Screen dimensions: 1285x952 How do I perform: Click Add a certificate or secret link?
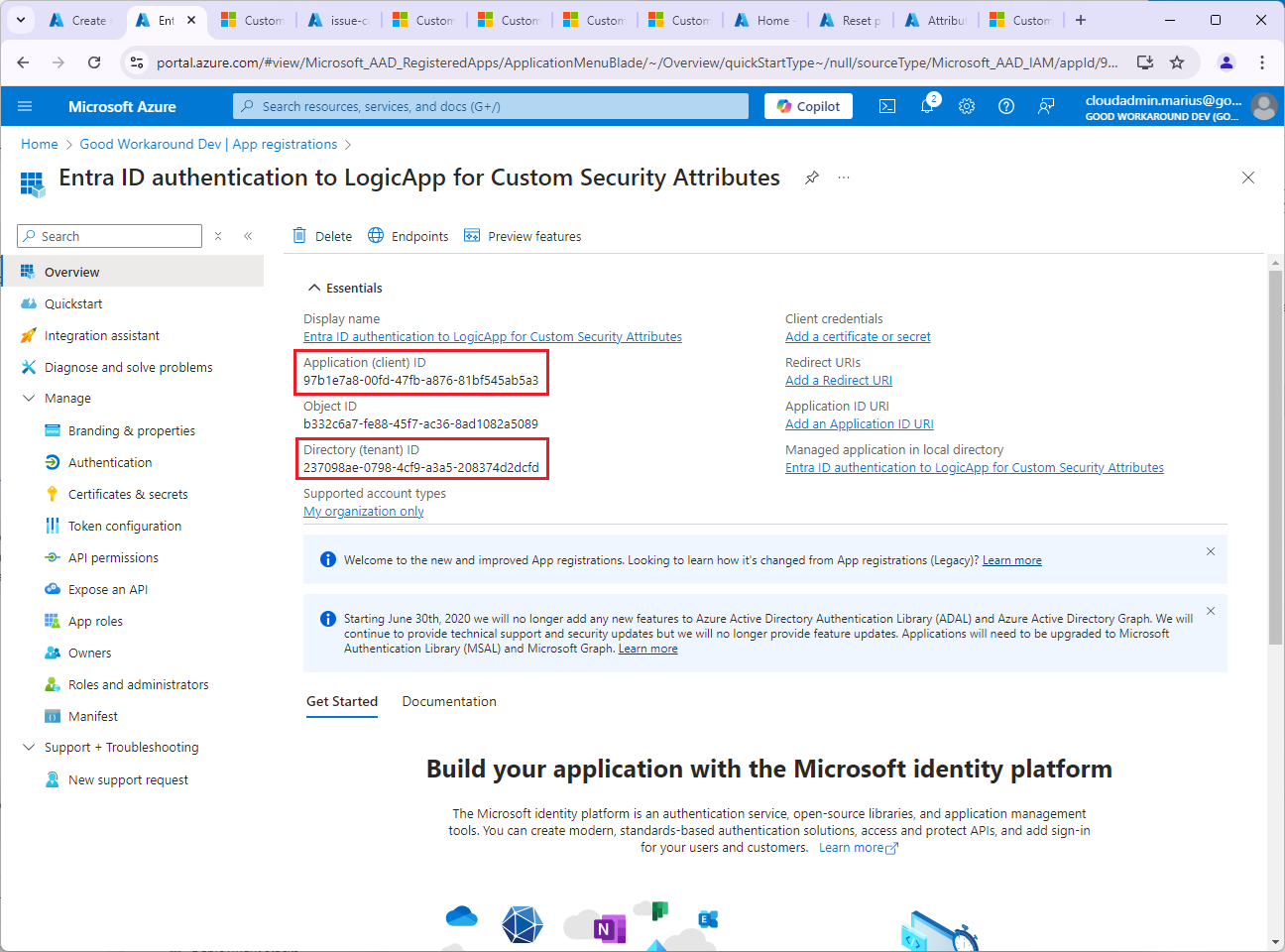858,337
